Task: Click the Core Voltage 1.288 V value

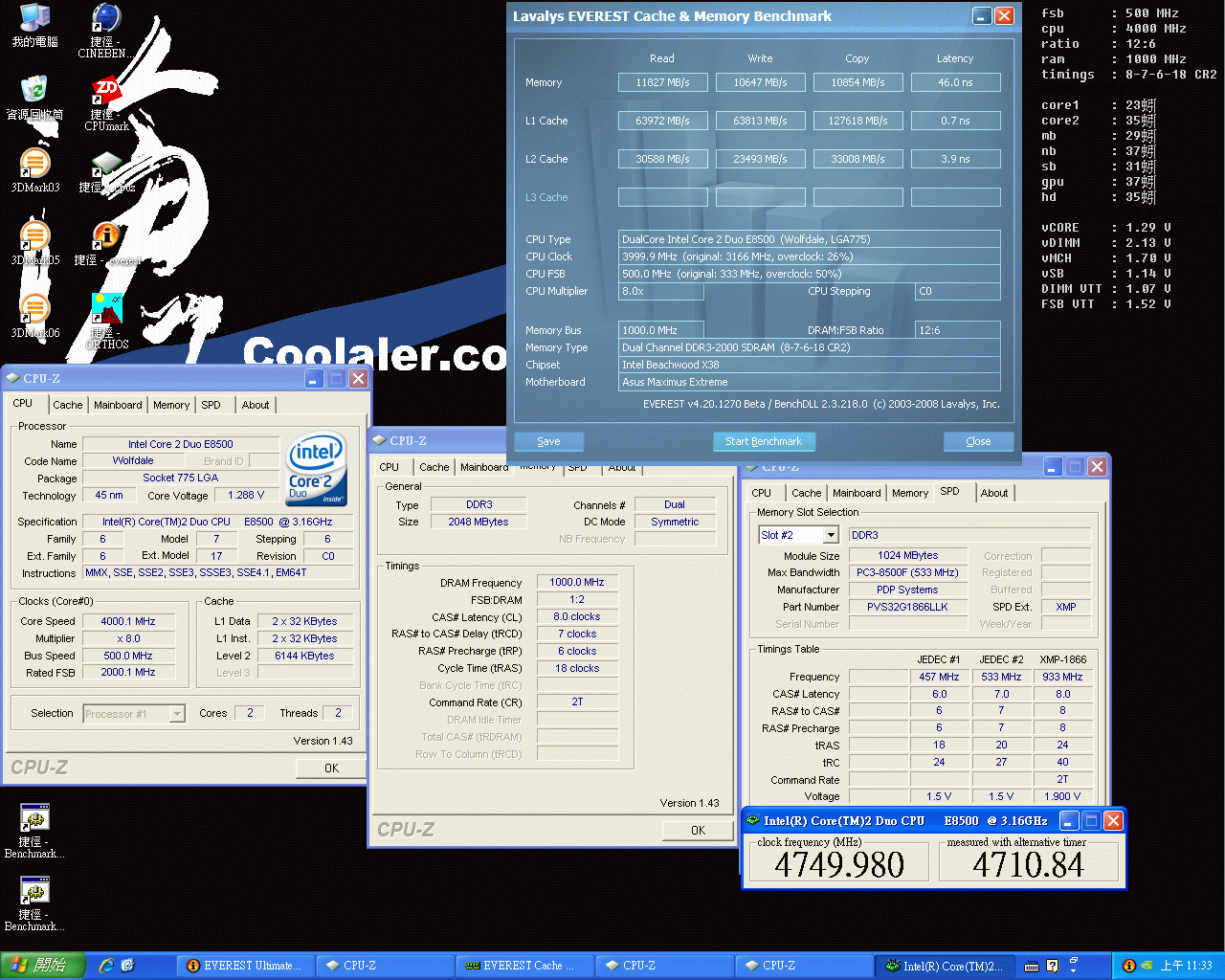Action: 246,495
